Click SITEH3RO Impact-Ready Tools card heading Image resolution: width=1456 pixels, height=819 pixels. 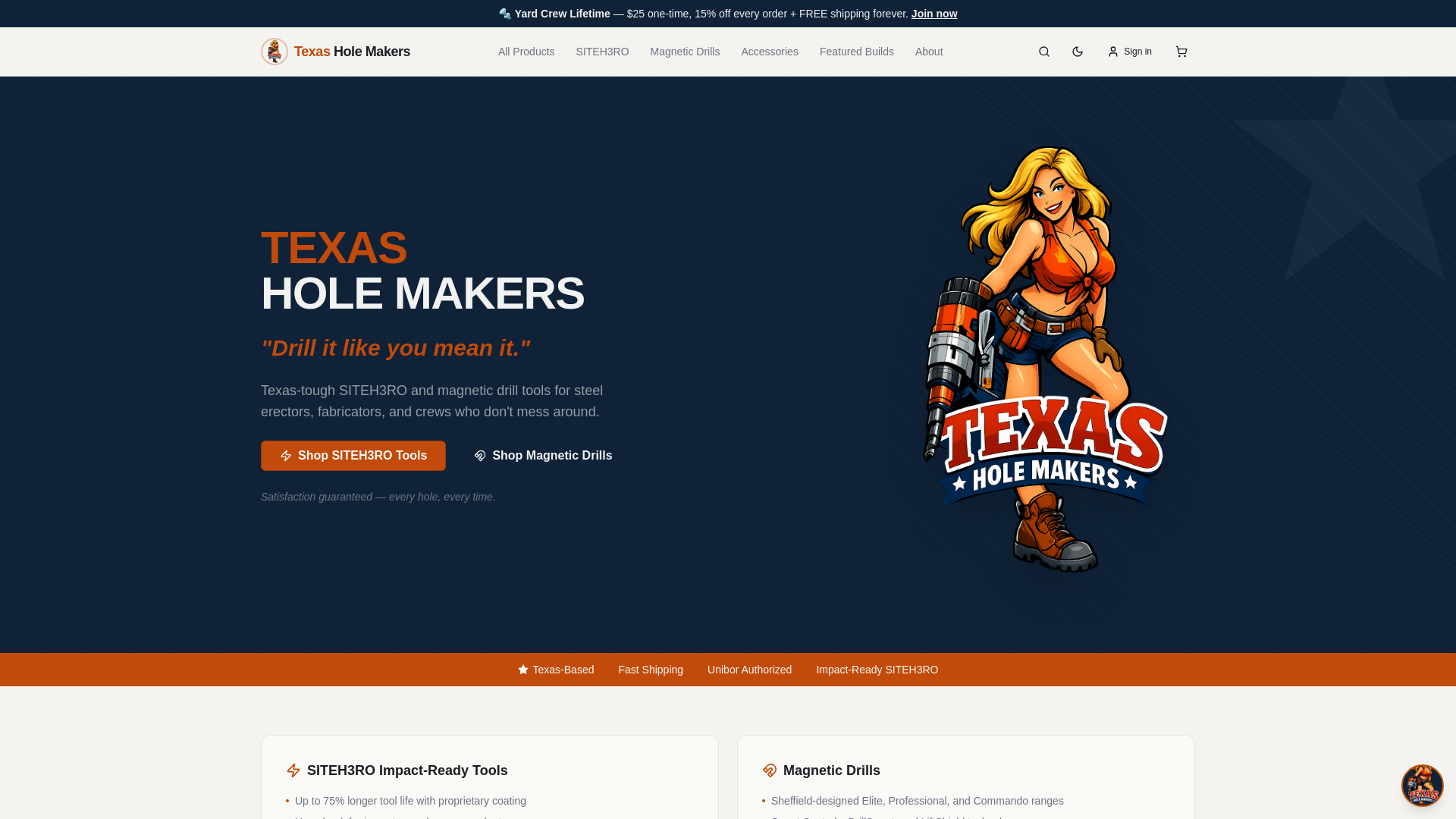(407, 770)
